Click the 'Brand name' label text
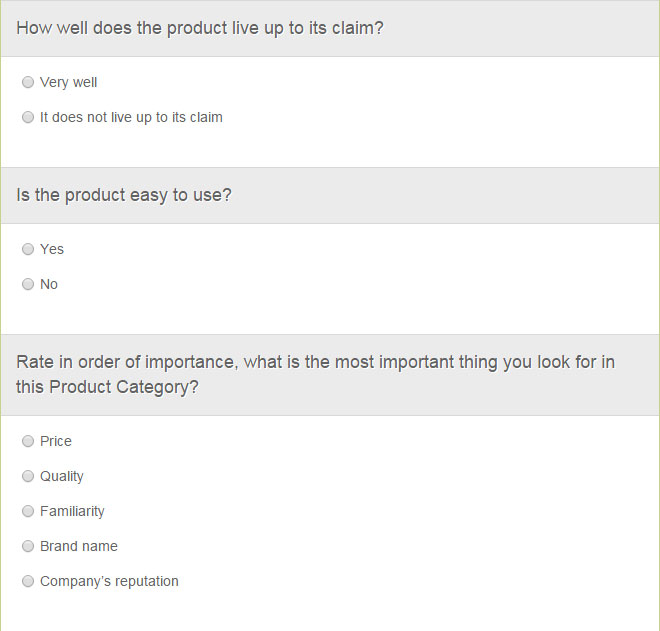The width and height of the screenshot is (660, 631). point(79,546)
